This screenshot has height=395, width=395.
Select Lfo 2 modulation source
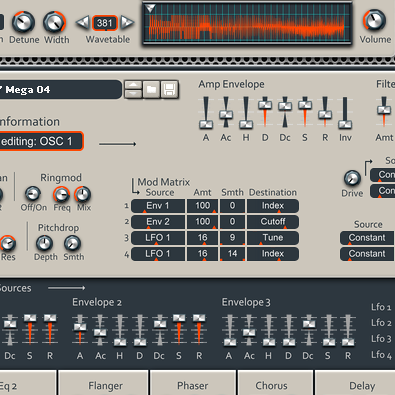[x=381, y=323]
